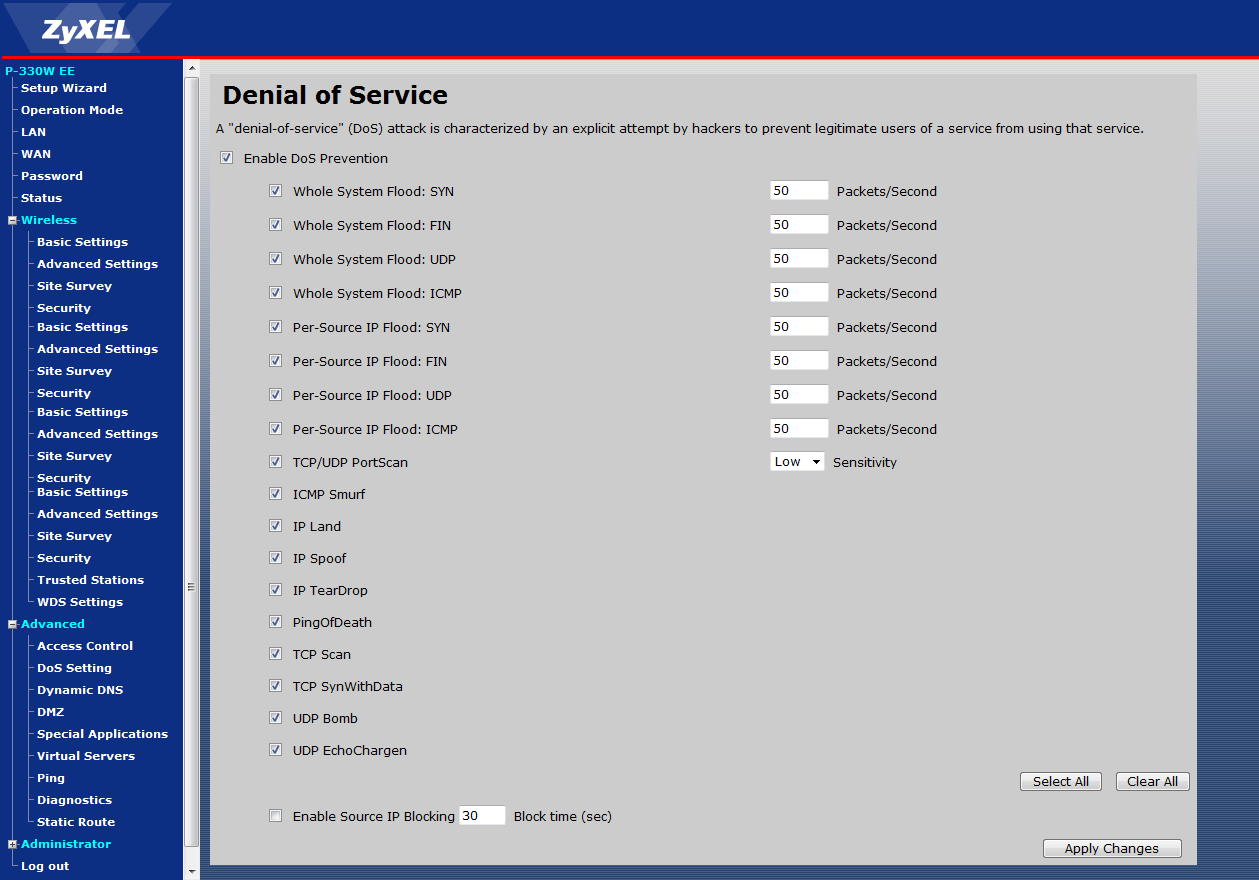1259x880 pixels.
Task: Open Operation Mode page
Action: click(72, 110)
